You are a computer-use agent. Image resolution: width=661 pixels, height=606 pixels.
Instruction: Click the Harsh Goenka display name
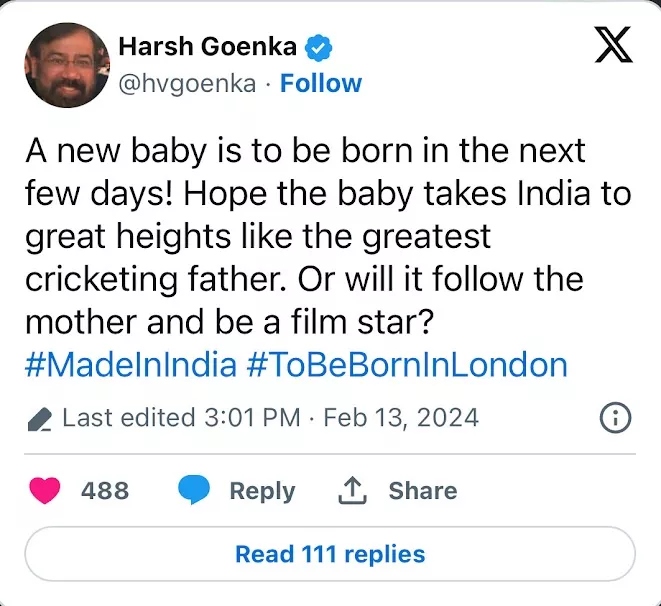[207, 47]
